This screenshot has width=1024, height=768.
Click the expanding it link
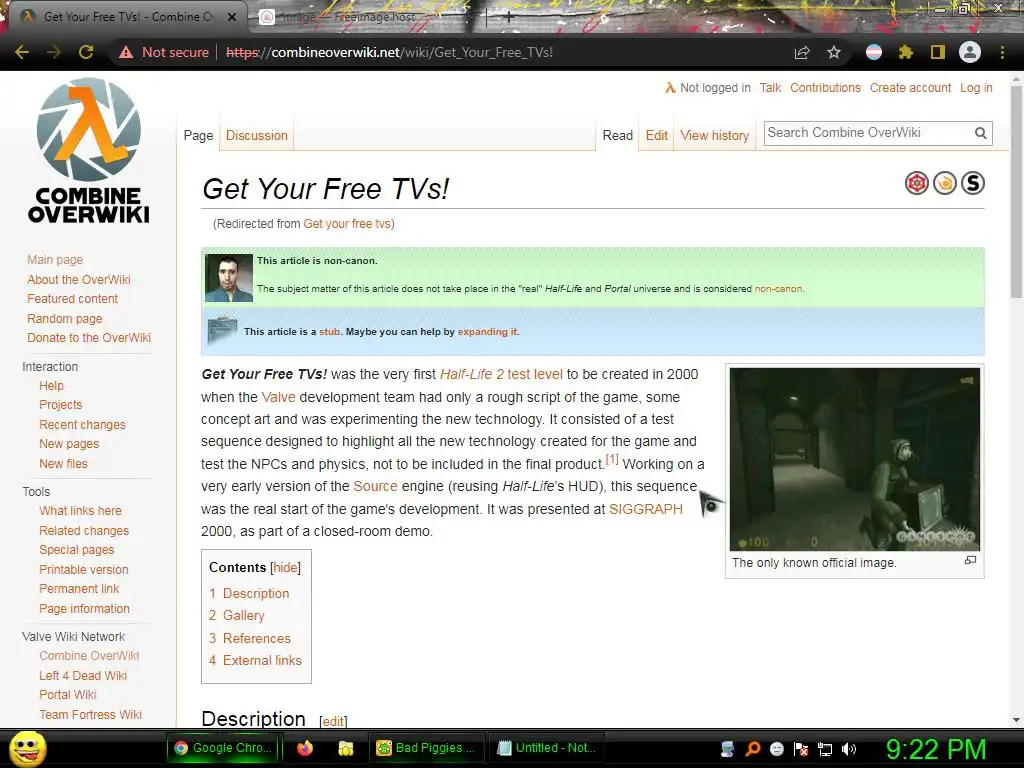click(487, 332)
